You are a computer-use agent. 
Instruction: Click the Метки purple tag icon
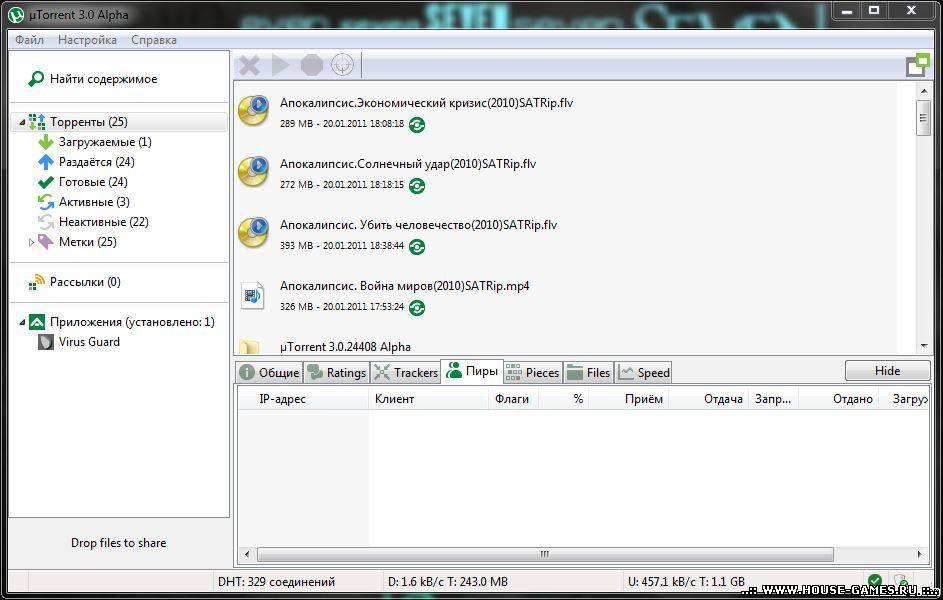pyautogui.click(x=46, y=242)
